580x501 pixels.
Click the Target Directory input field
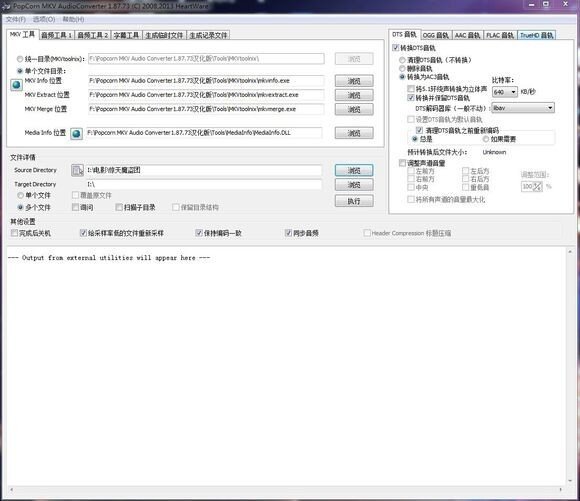[x=204, y=184]
